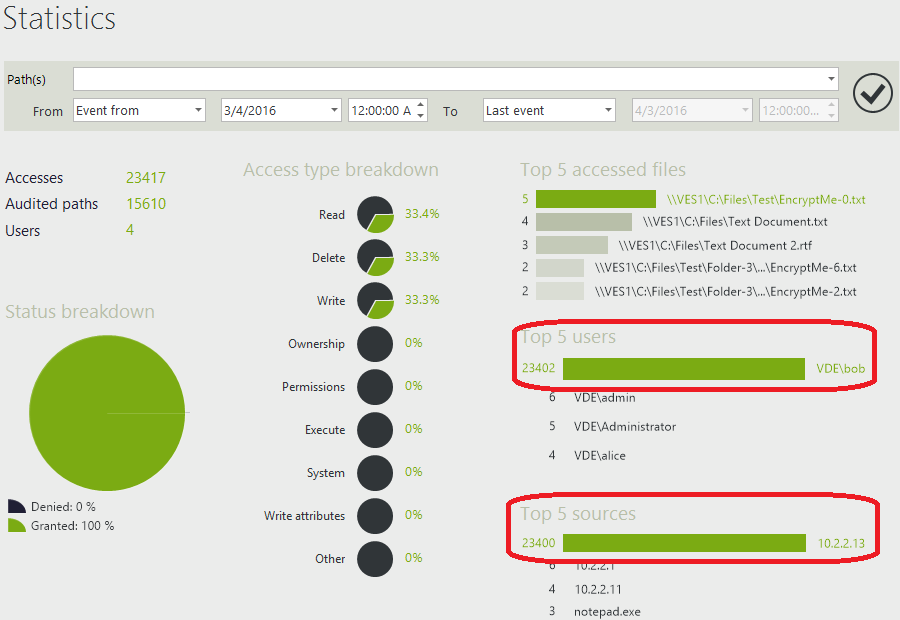Click the Folder-3 EncryptMe-6.txt path
The height and width of the screenshot is (620, 900).
pos(726,268)
